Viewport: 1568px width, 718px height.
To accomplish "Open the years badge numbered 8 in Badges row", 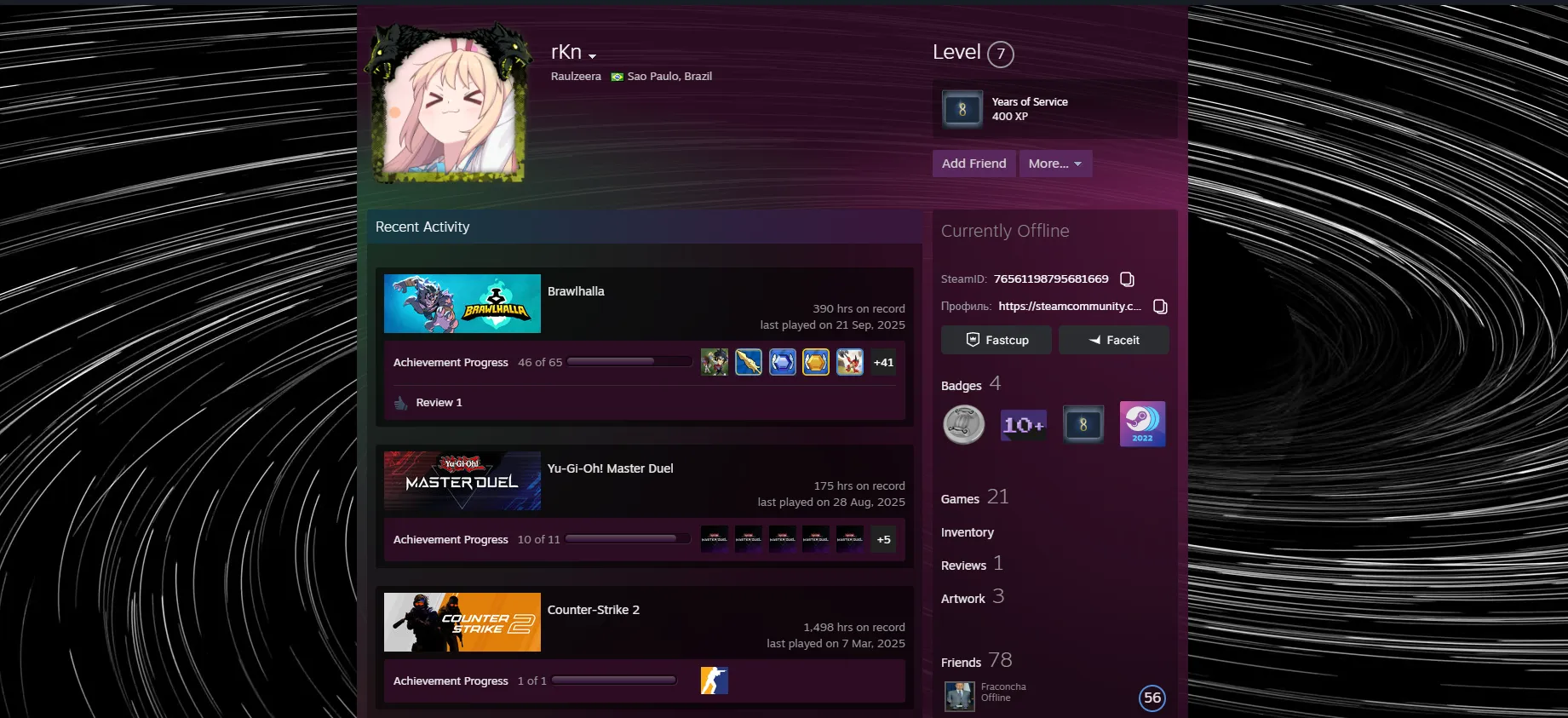I will (1083, 424).
